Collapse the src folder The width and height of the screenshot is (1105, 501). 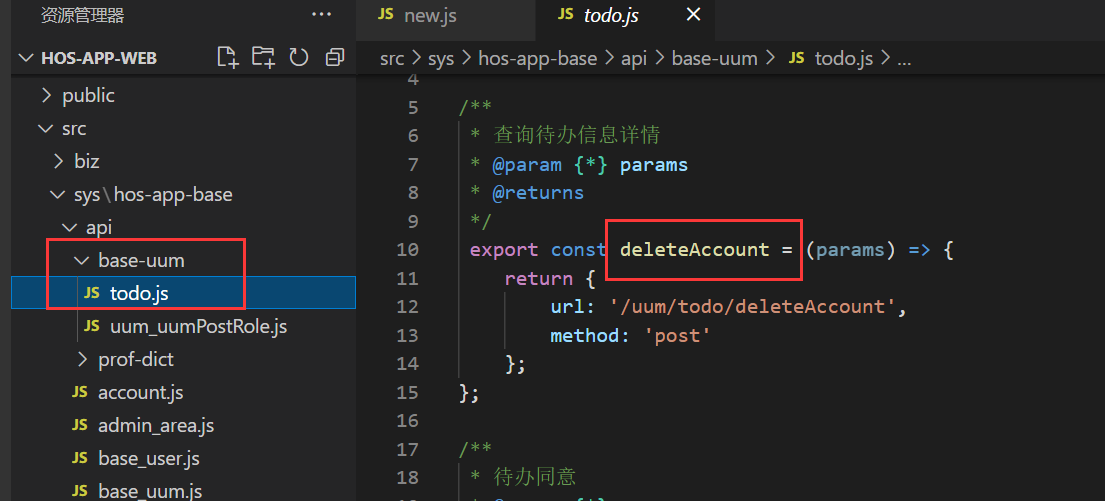click(74, 129)
